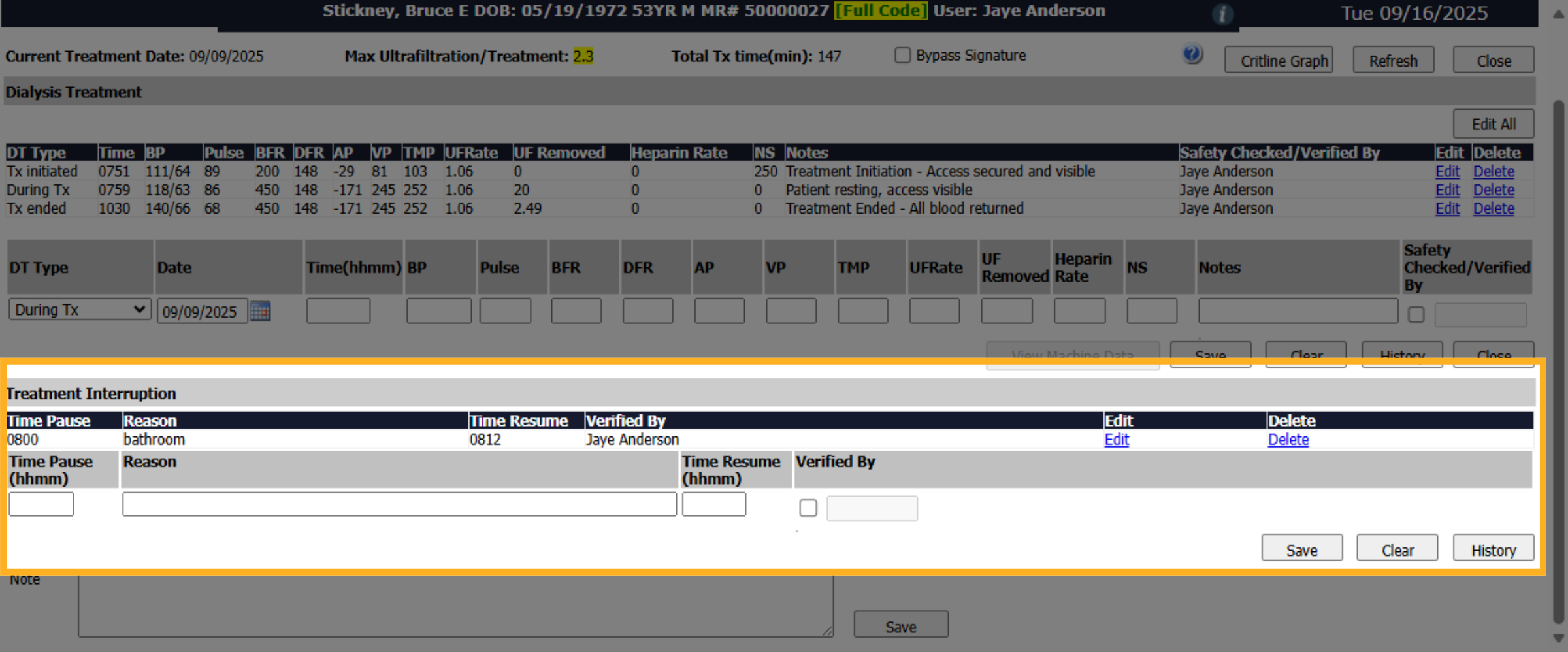Click the dialysis Notes input field
1568x652 pixels.
[1298, 311]
